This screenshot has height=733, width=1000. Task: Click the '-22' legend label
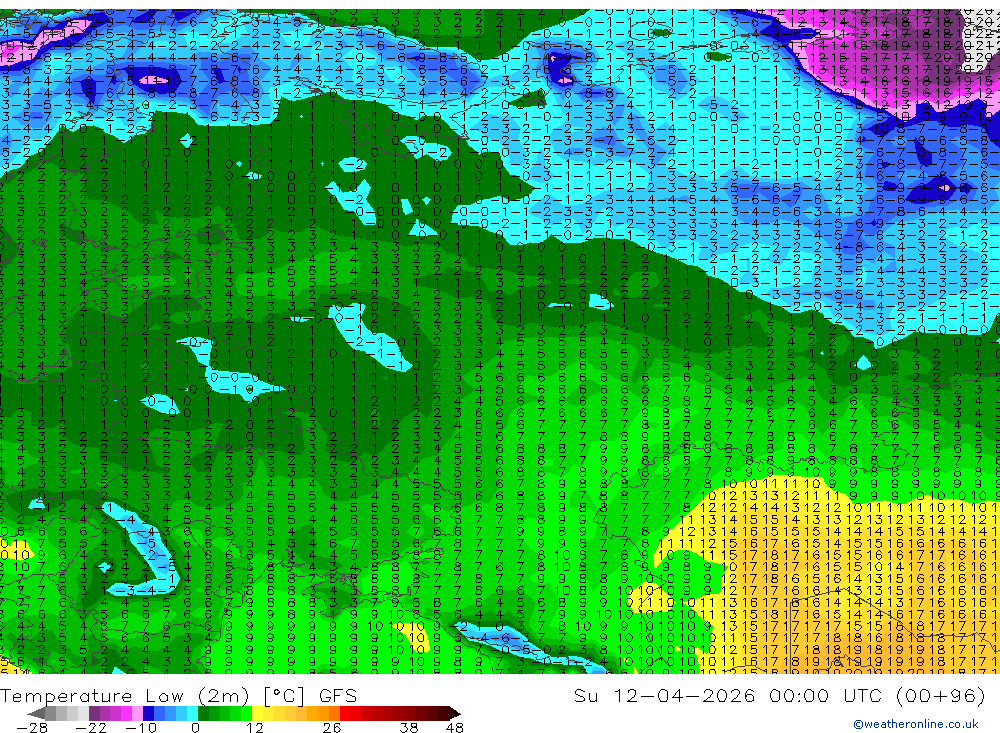[x=91, y=727]
